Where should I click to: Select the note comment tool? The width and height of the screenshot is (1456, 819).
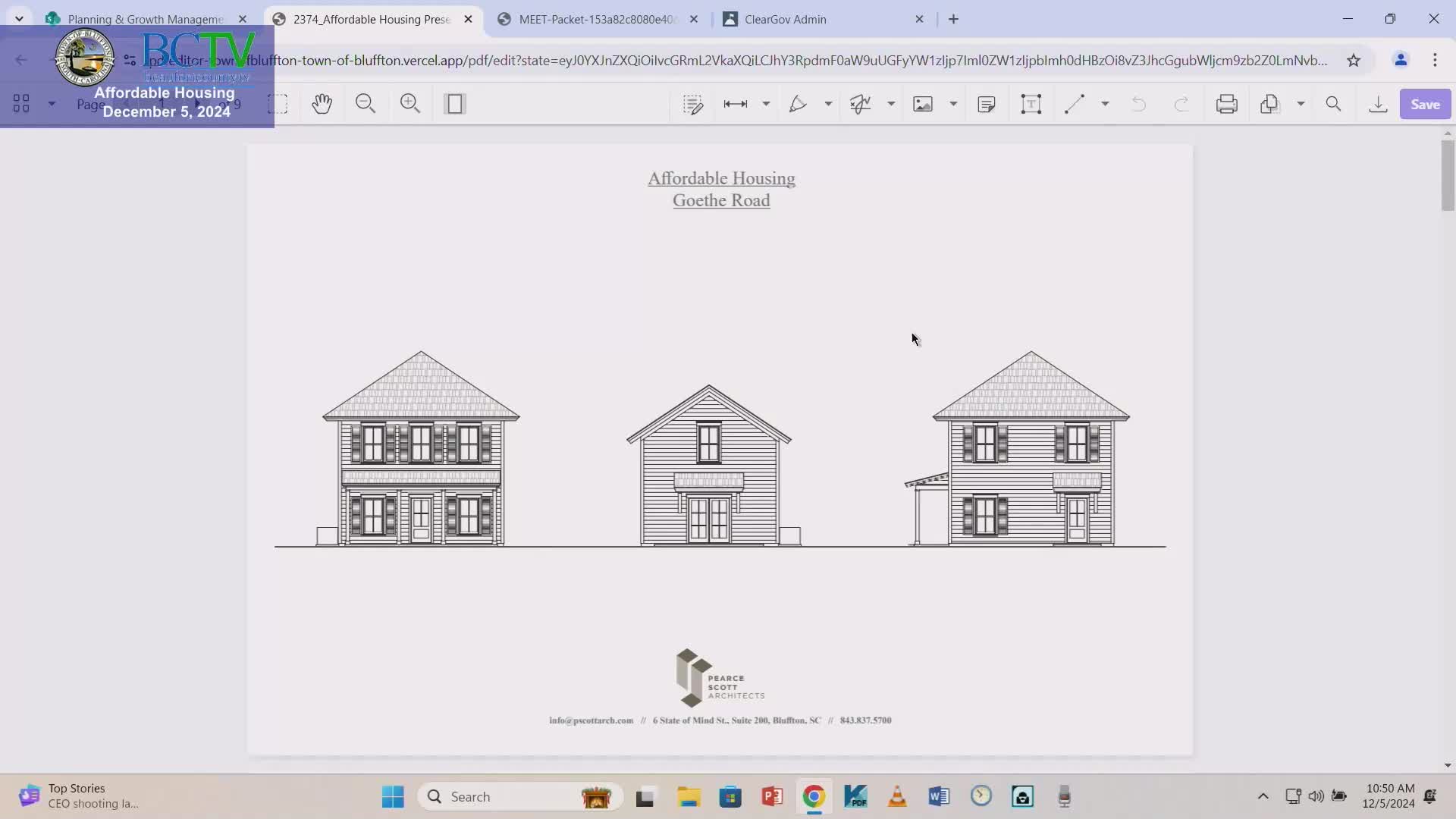[x=987, y=104]
